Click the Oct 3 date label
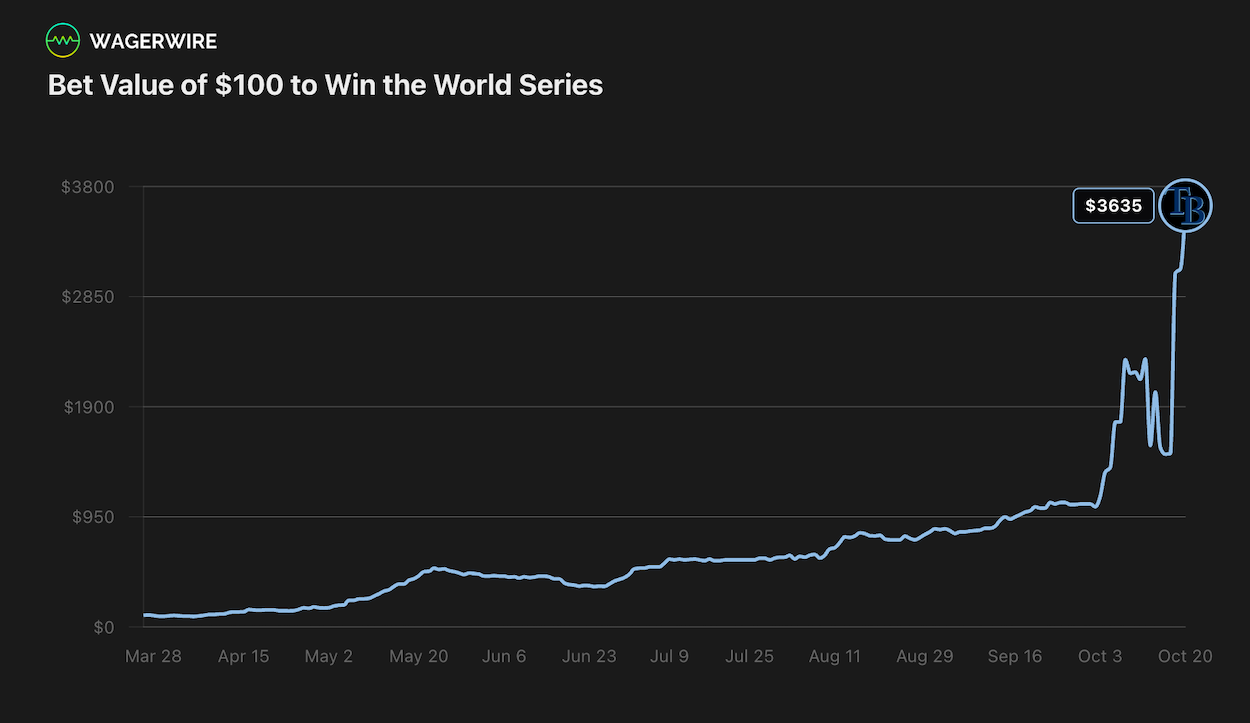This screenshot has width=1250, height=723. pyautogui.click(x=1100, y=656)
